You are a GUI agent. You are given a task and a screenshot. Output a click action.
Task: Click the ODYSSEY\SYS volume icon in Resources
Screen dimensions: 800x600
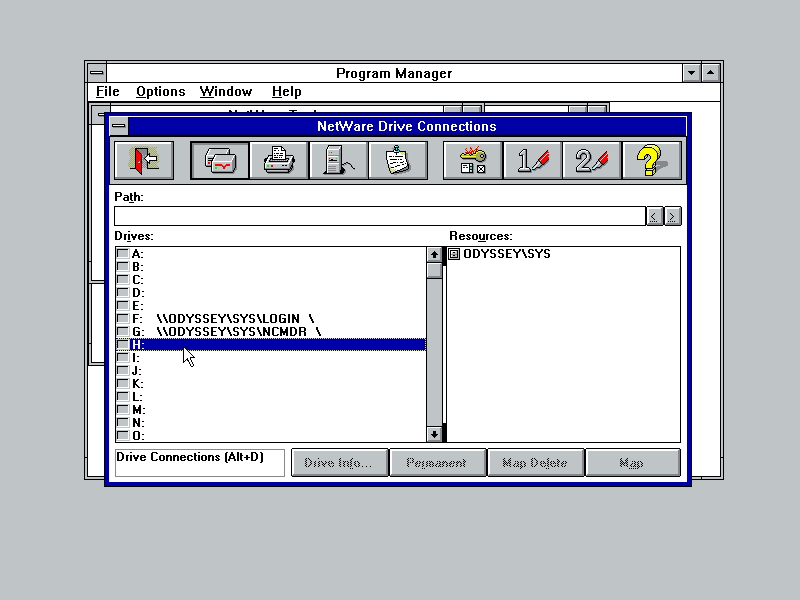(454, 254)
